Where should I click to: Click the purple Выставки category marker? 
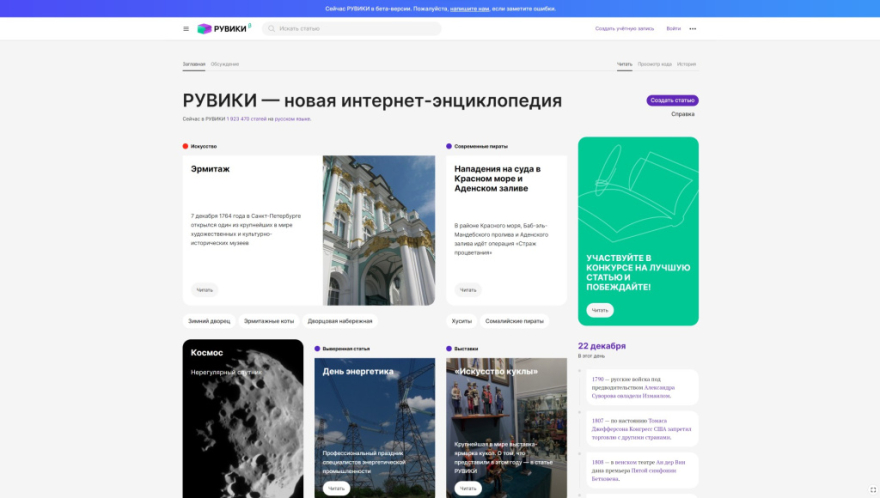click(x=449, y=349)
